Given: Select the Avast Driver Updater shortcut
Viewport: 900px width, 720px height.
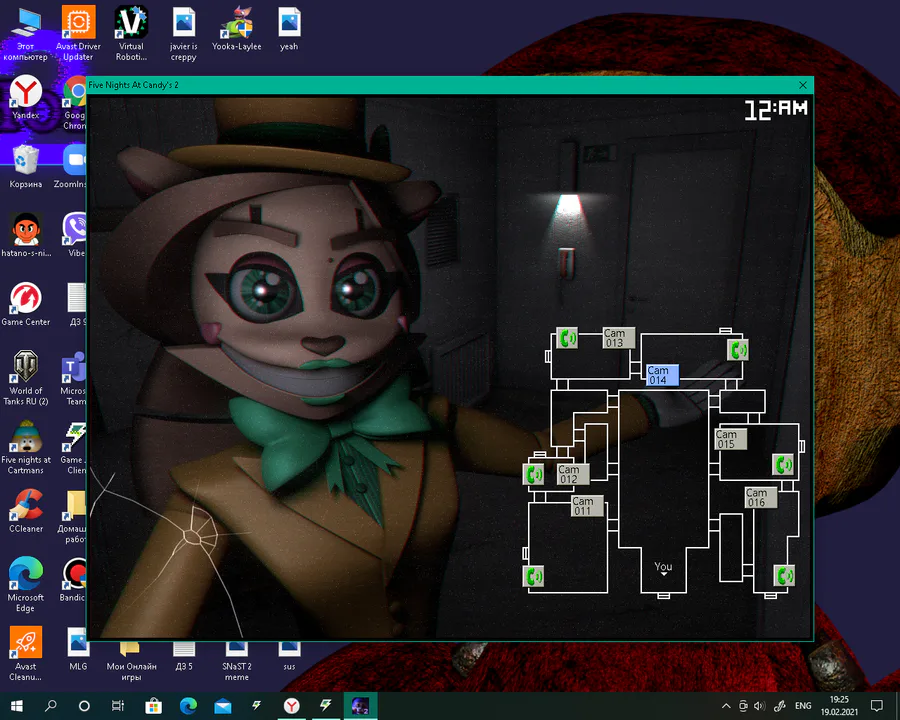Looking at the screenshot, I should pos(78,33).
